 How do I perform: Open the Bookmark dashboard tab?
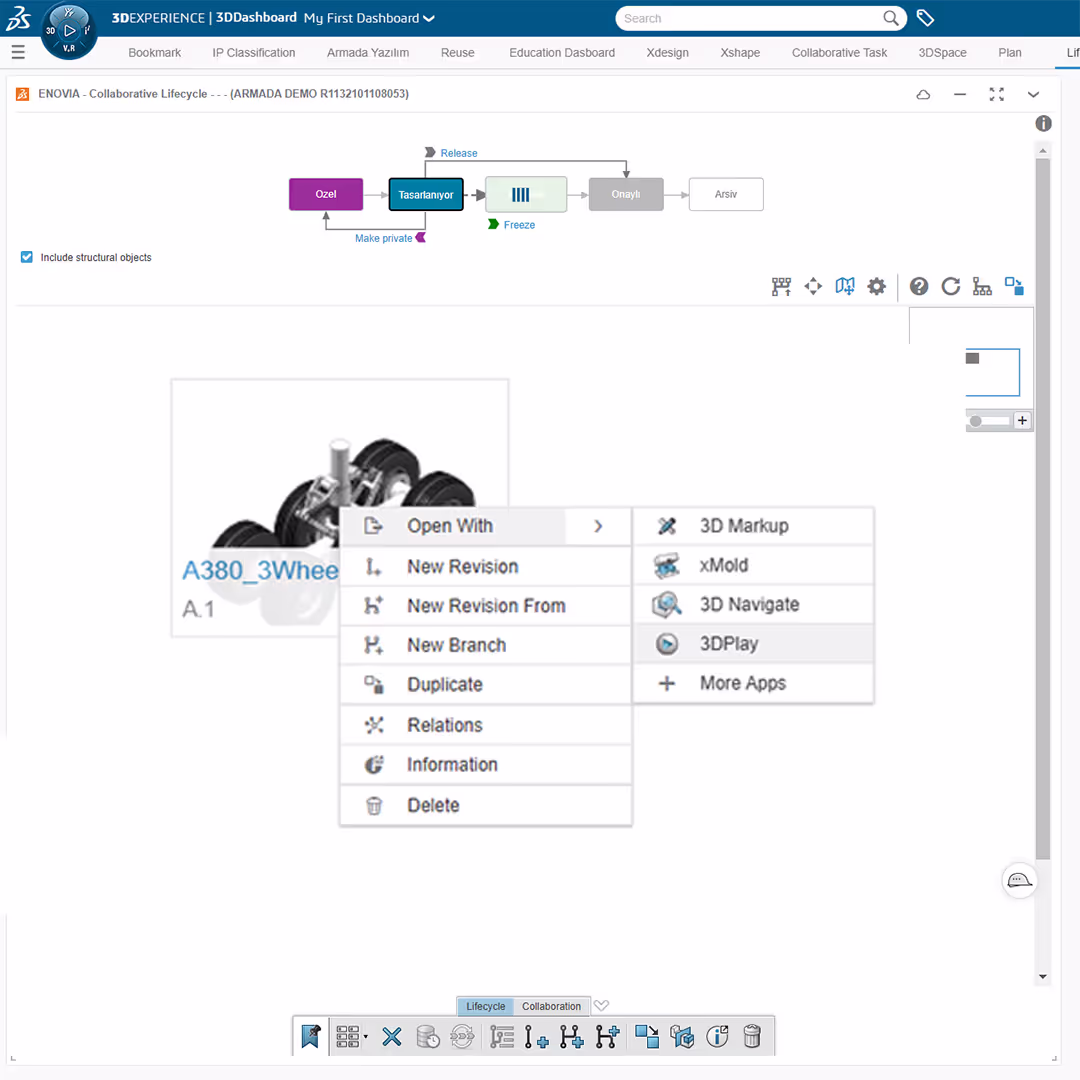pyautogui.click(x=154, y=52)
